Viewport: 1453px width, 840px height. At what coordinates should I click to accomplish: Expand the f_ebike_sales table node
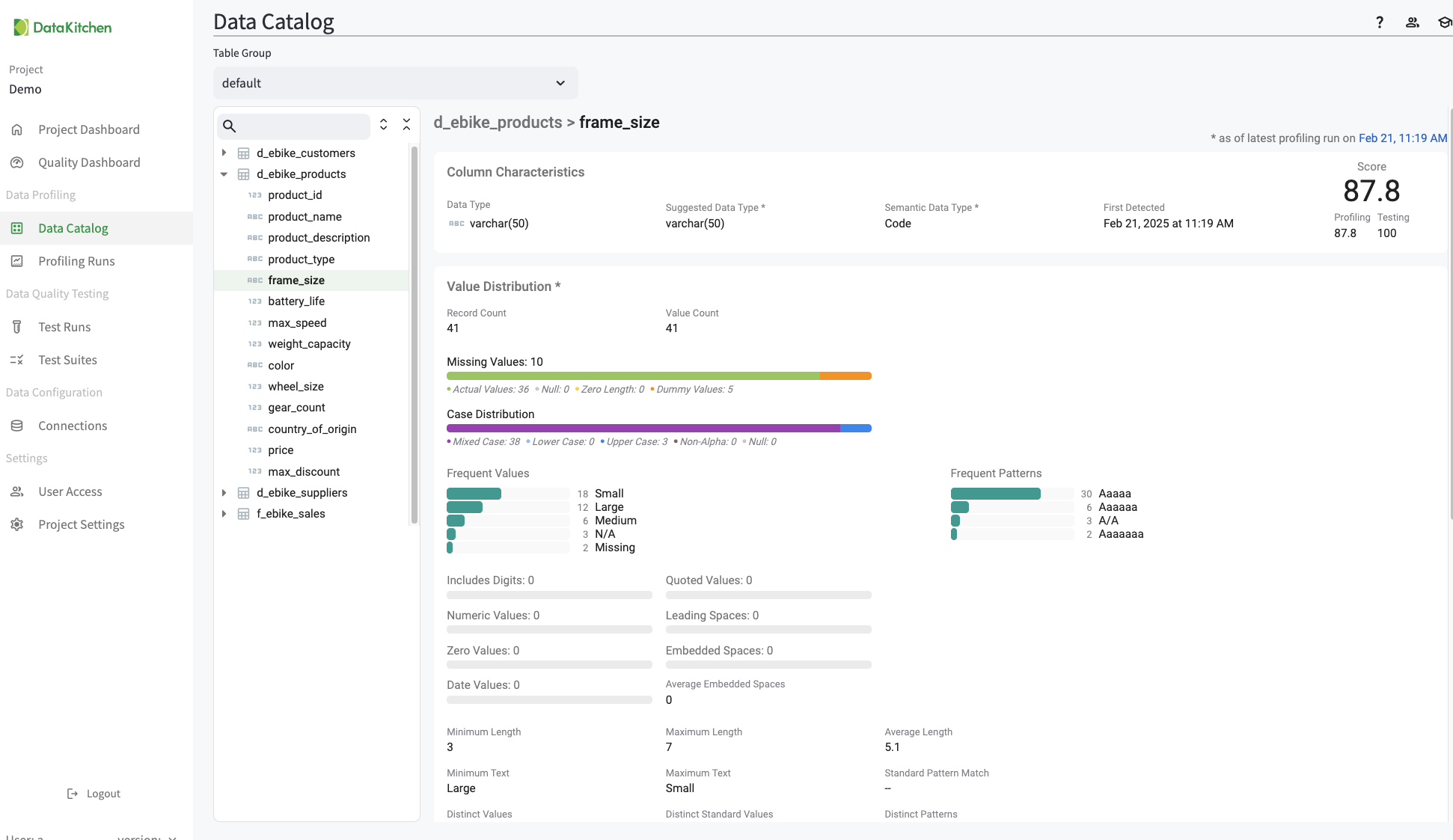coord(224,514)
